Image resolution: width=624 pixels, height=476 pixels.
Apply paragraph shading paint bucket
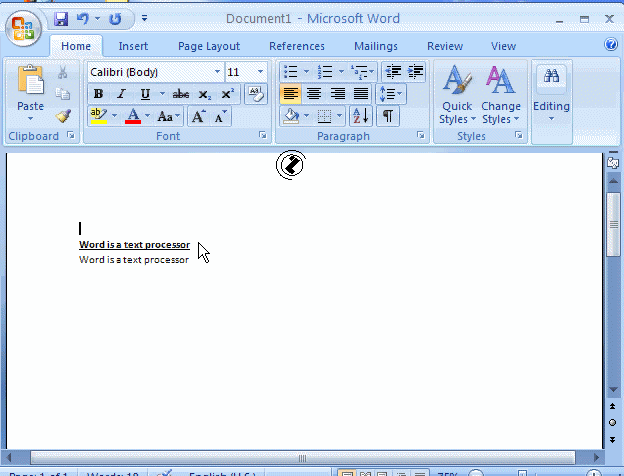click(292, 117)
